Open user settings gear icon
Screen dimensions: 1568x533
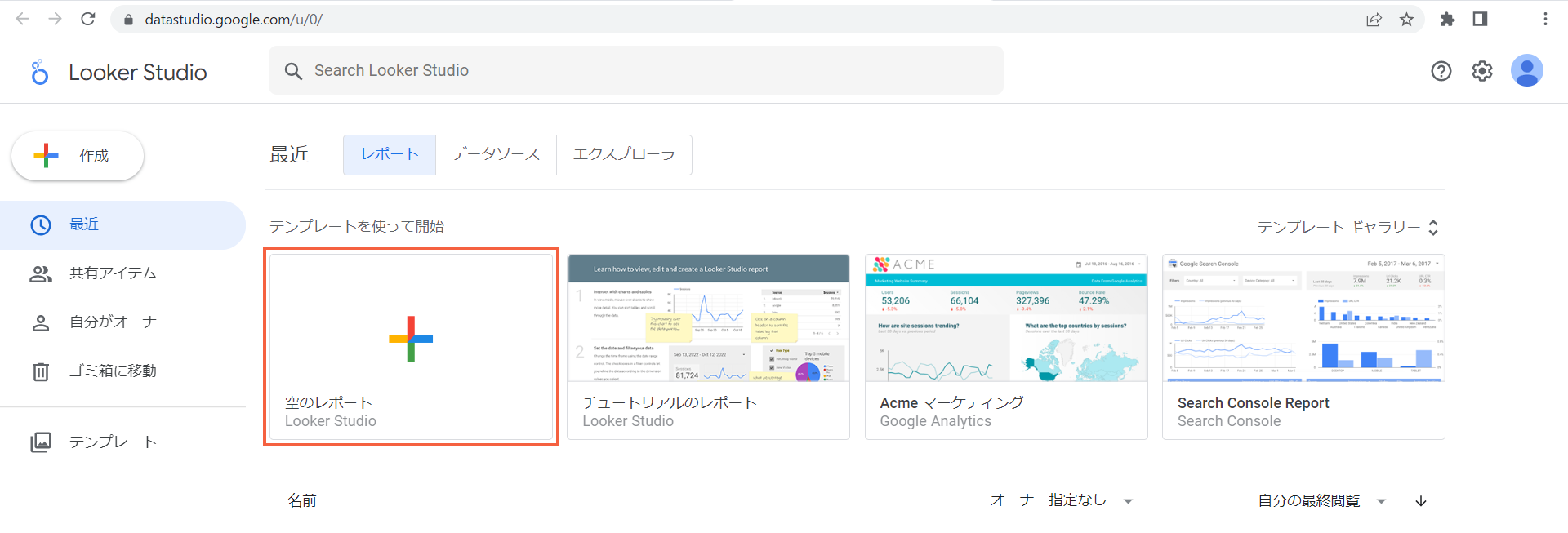(1481, 71)
